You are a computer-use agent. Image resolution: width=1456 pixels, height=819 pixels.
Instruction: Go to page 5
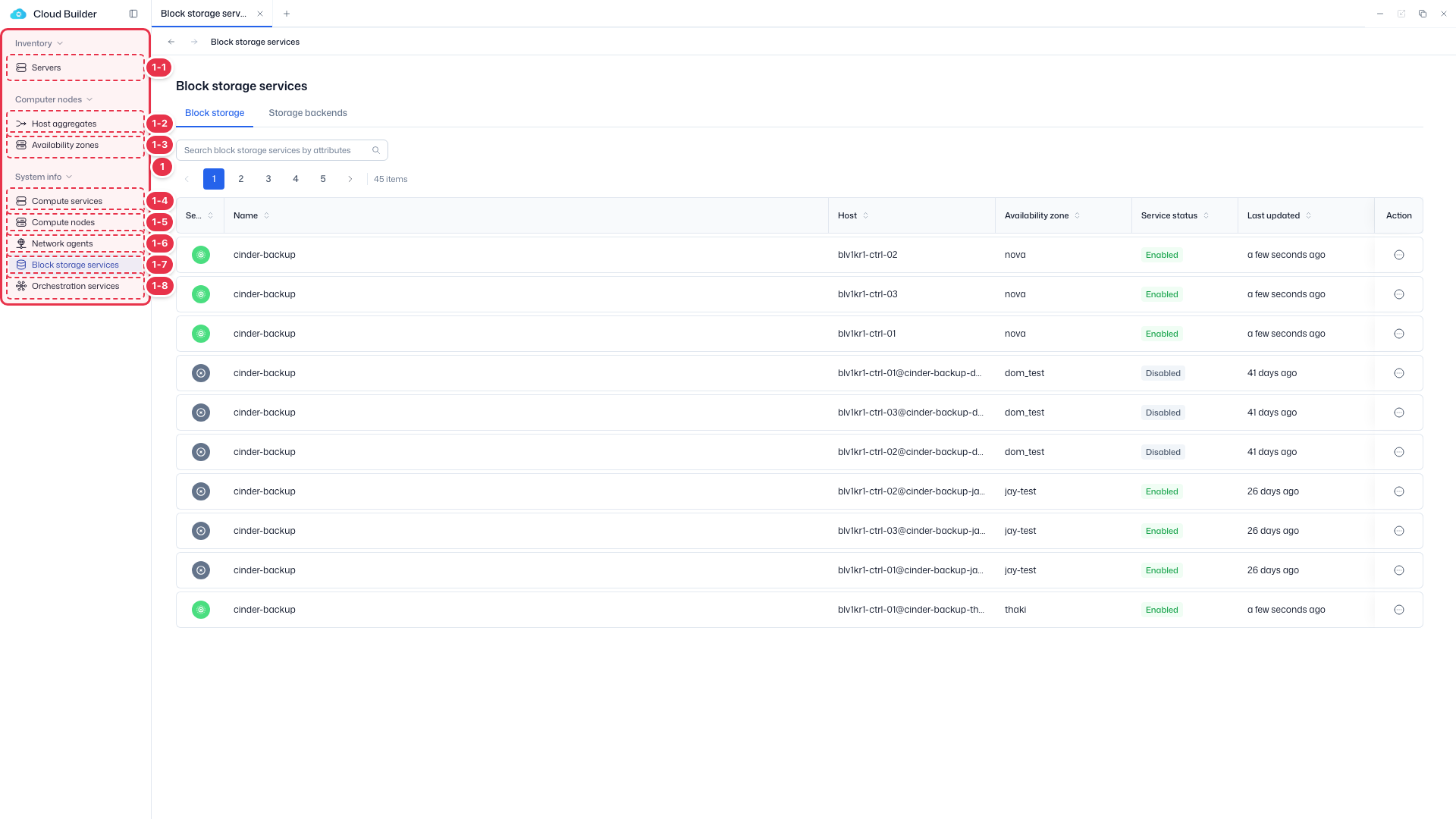(x=323, y=179)
